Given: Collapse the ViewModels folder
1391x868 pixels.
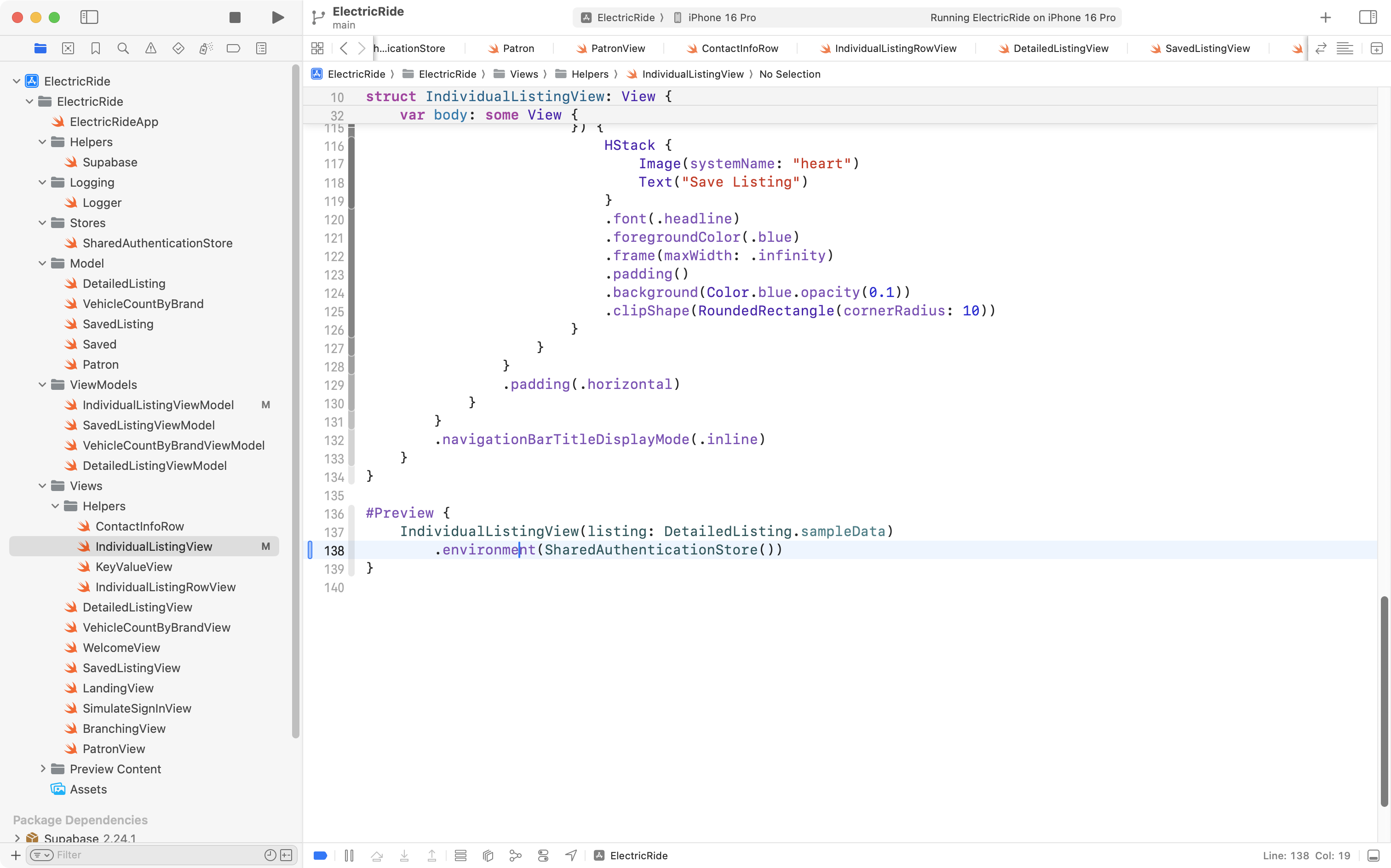Looking at the screenshot, I should pyautogui.click(x=42, y=385).
